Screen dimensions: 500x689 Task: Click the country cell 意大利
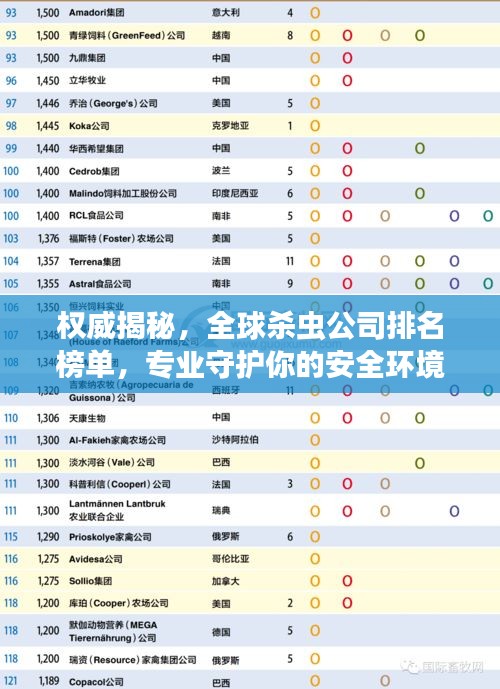pyautogui.click(x=226, y=12)
